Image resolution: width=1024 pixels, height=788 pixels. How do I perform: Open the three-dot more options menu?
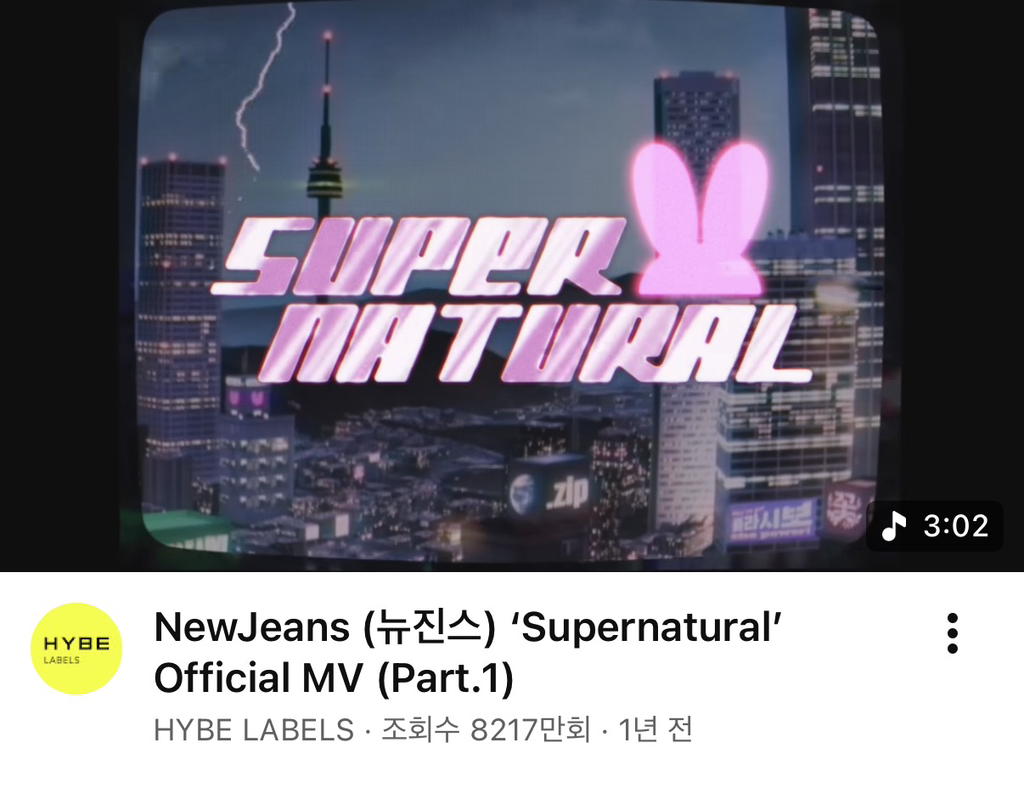pos(952,633)
